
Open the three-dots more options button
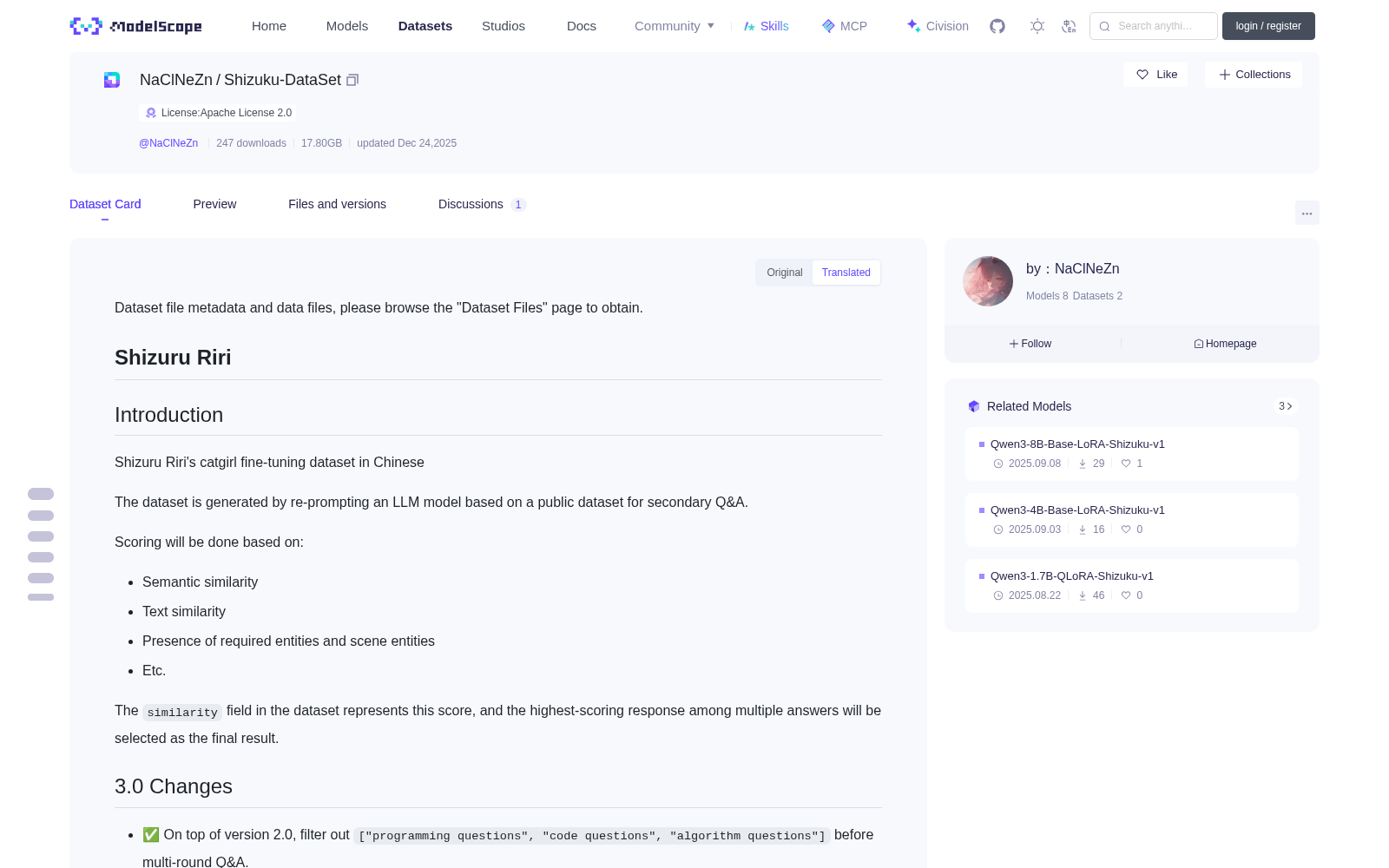click(1307, 213)
